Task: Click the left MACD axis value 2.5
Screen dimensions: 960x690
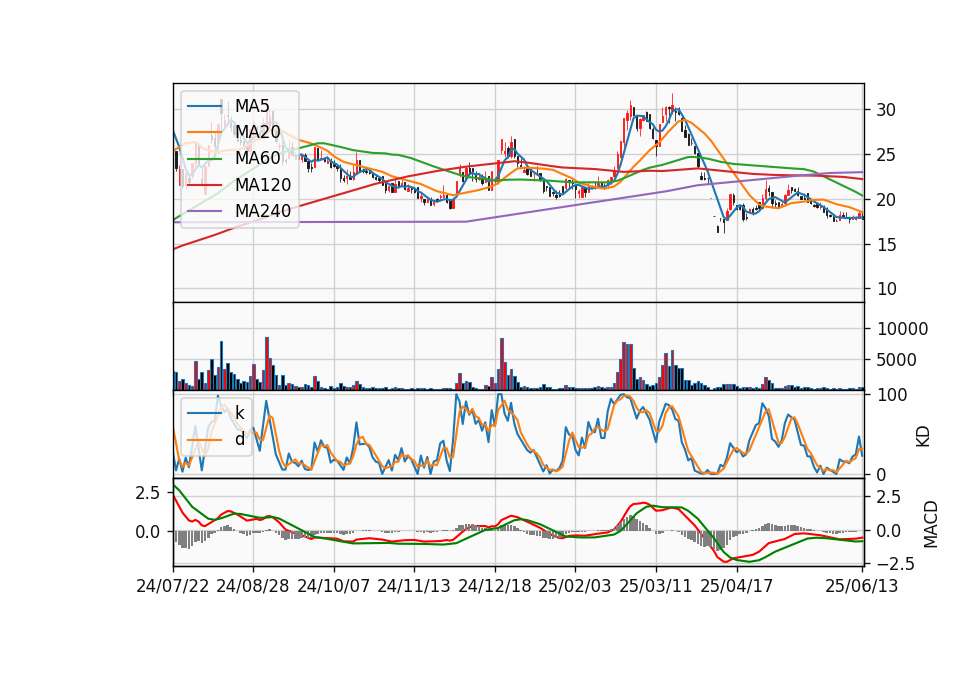Action: point(147,493)
